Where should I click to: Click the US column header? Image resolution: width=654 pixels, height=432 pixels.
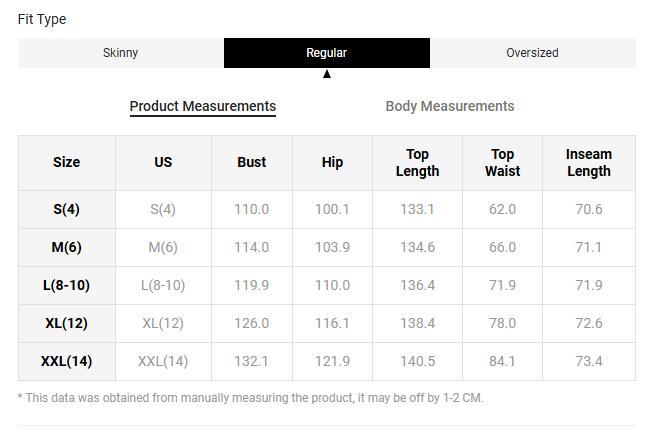click(x=163, y=162)
